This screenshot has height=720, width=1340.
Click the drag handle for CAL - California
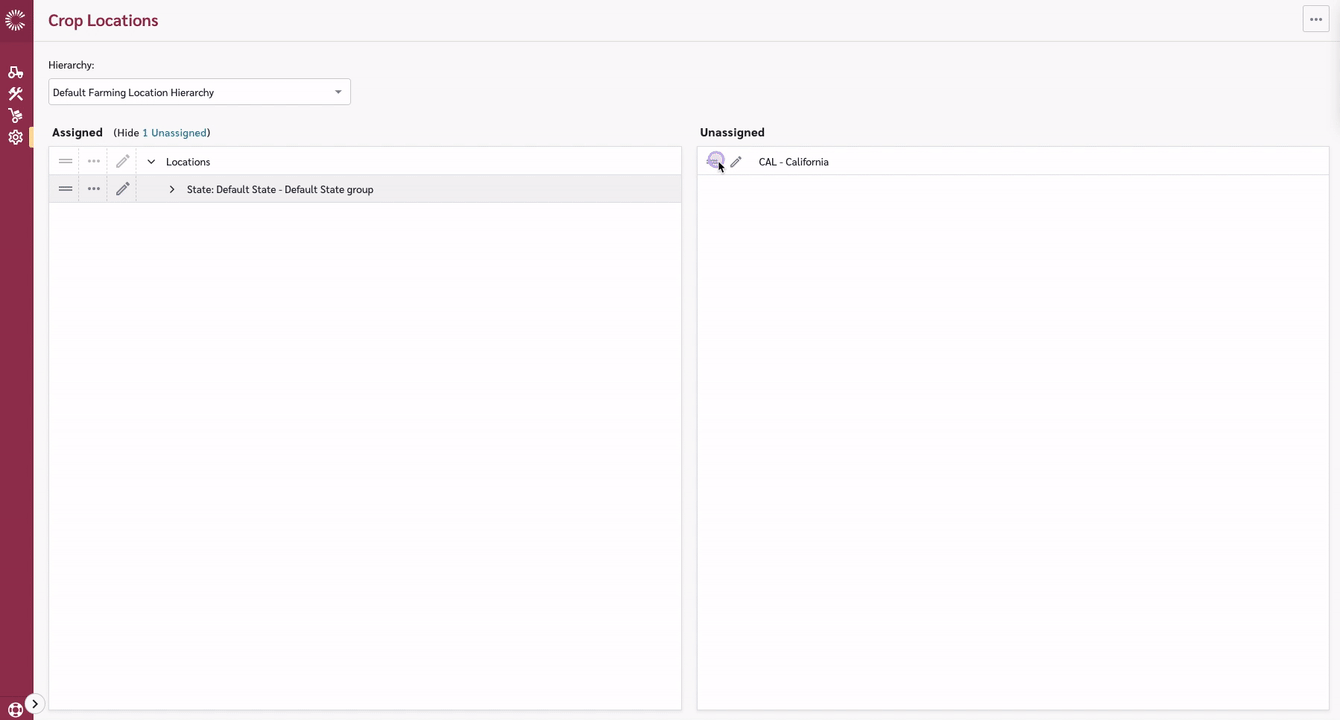pos(714,161)
